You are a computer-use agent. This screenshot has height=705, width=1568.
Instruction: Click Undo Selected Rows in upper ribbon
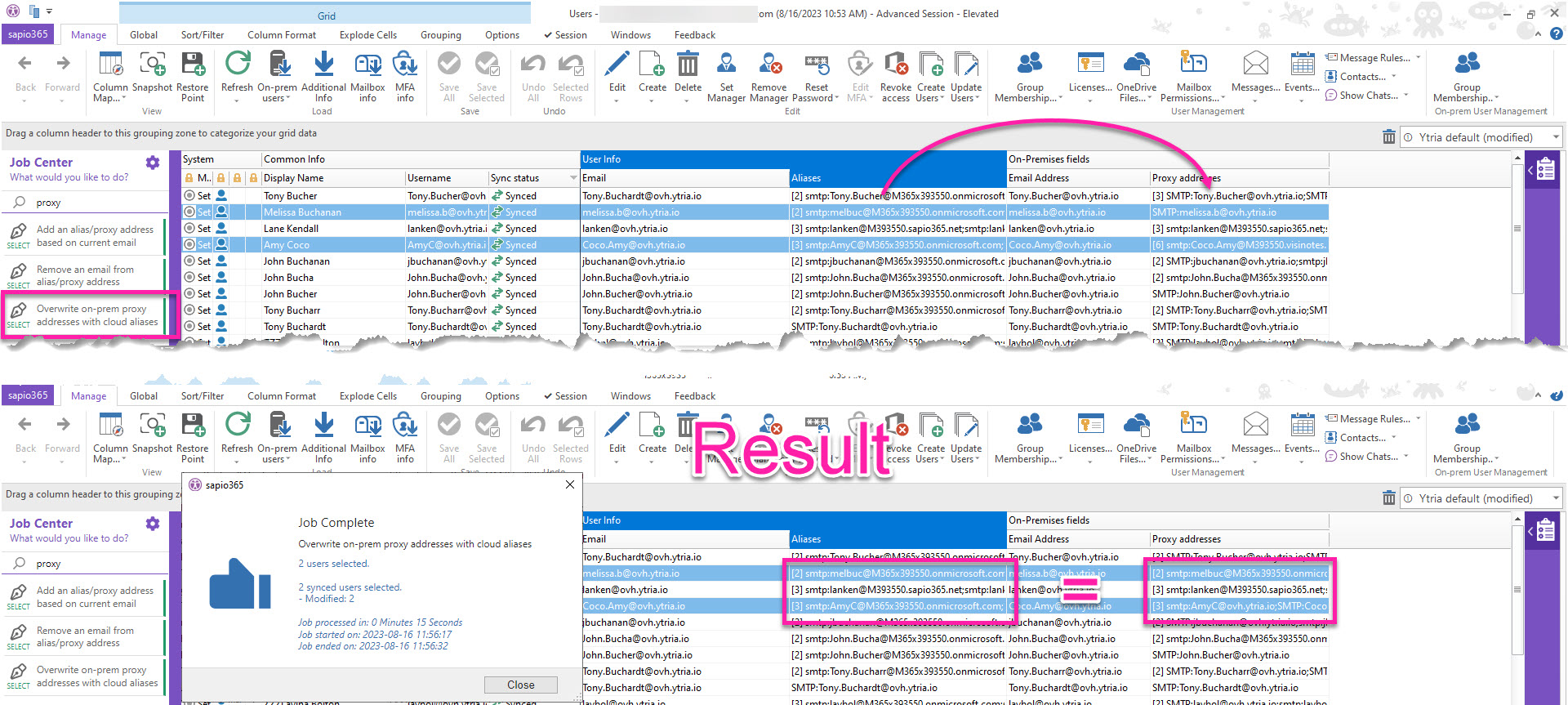[571, 76]
